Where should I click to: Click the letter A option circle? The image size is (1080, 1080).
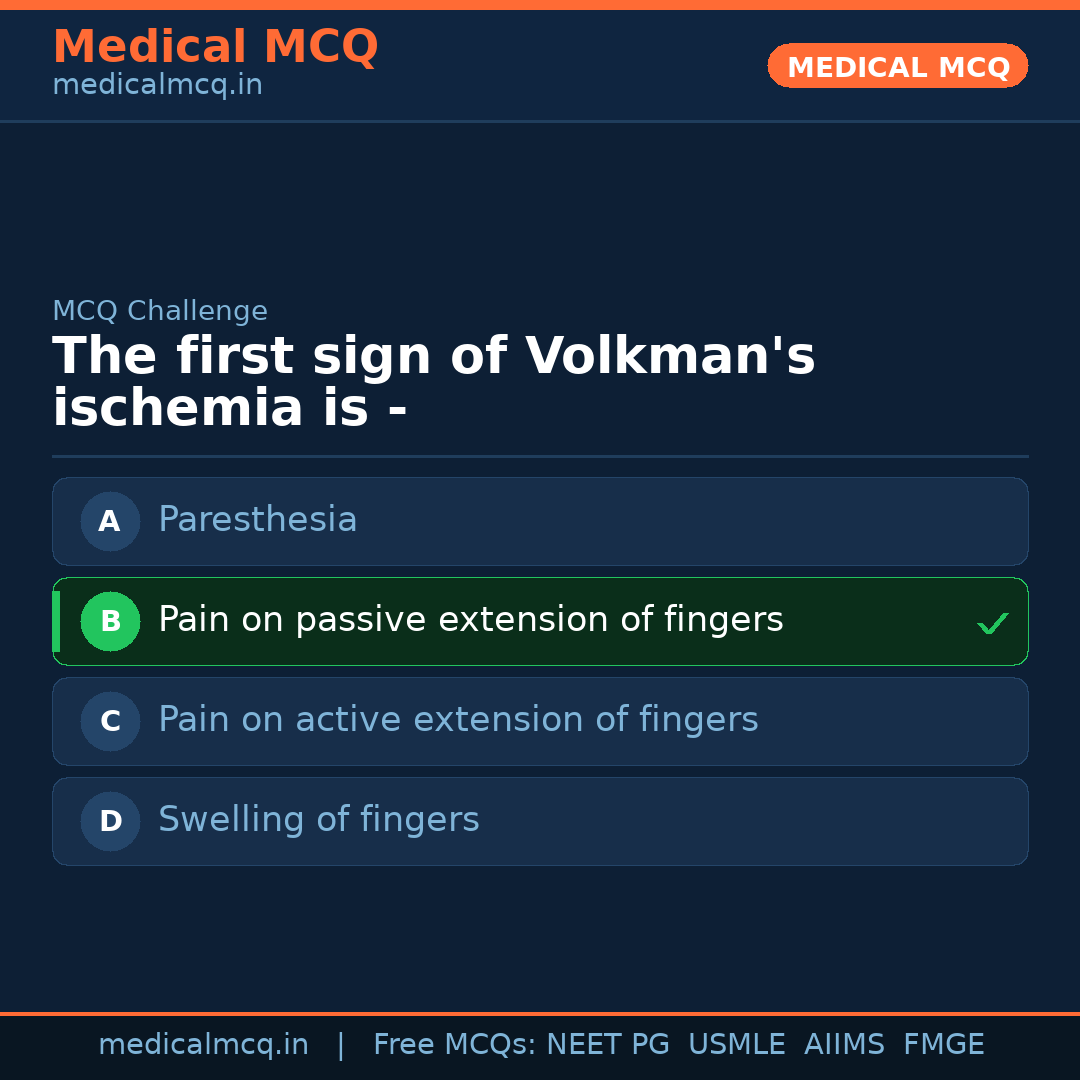coord(110,521)
